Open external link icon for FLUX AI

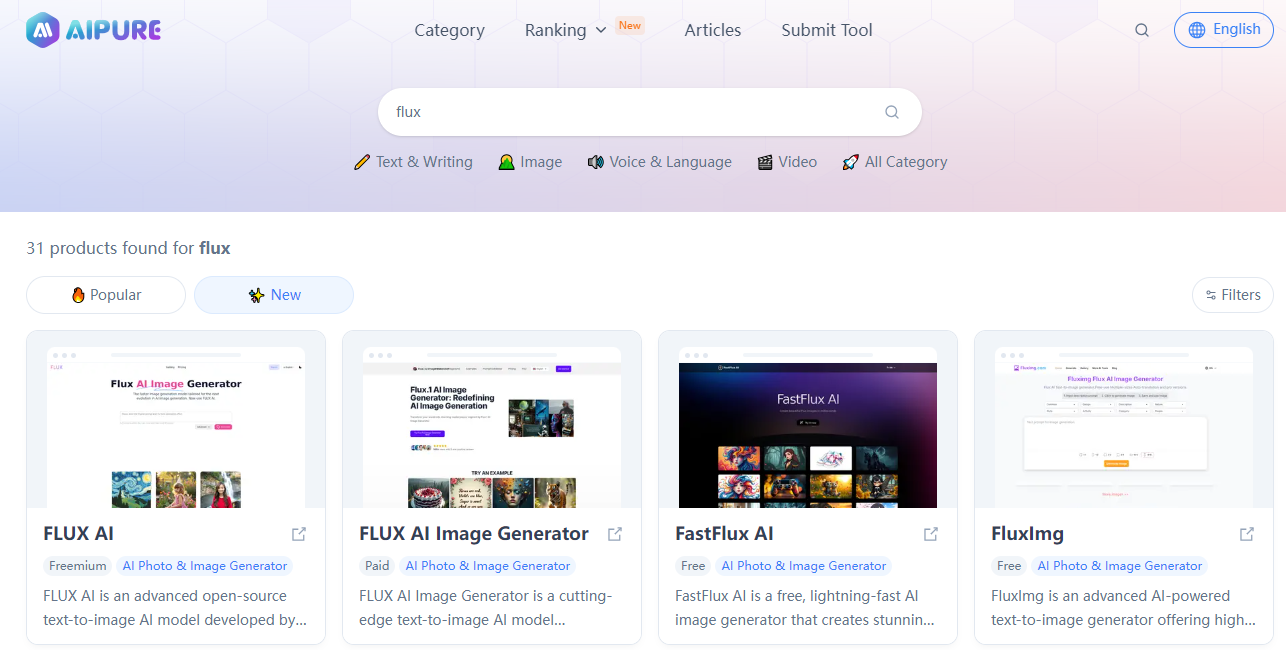tap(299, 534)
